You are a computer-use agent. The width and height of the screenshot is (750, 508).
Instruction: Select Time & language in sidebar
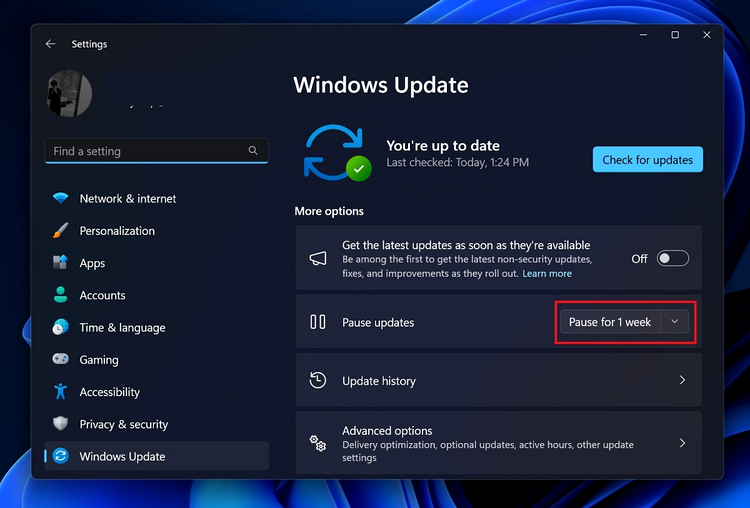156,327
